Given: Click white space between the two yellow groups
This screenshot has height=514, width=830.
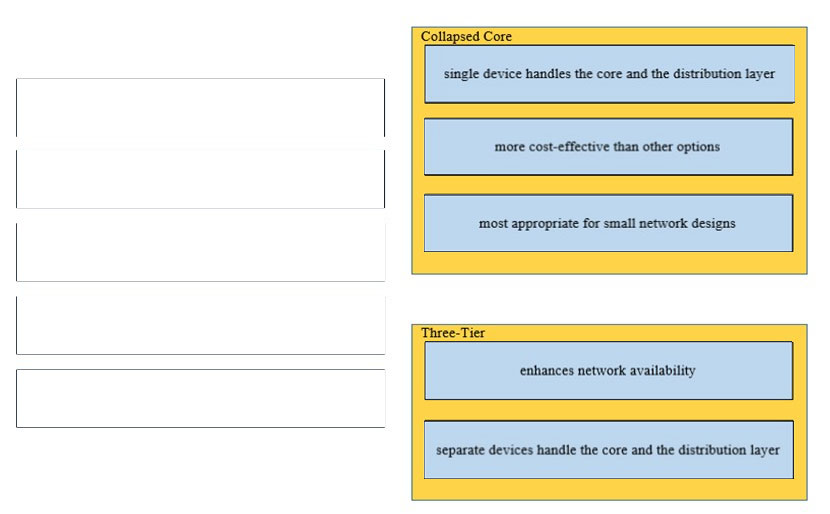Looking at the screenshot, I should coord(608,298).
